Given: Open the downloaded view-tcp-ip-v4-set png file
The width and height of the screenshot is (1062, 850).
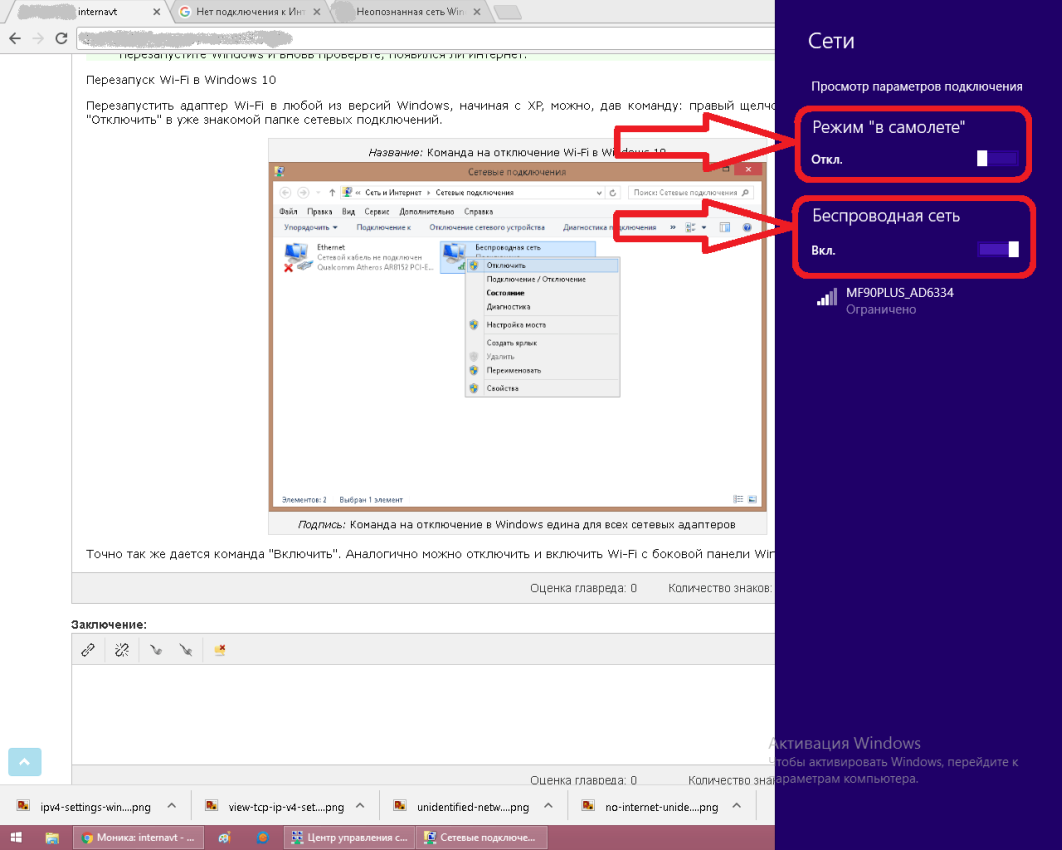Looking at the screenshot, I should pyautogui.click(x=274, y=807).
